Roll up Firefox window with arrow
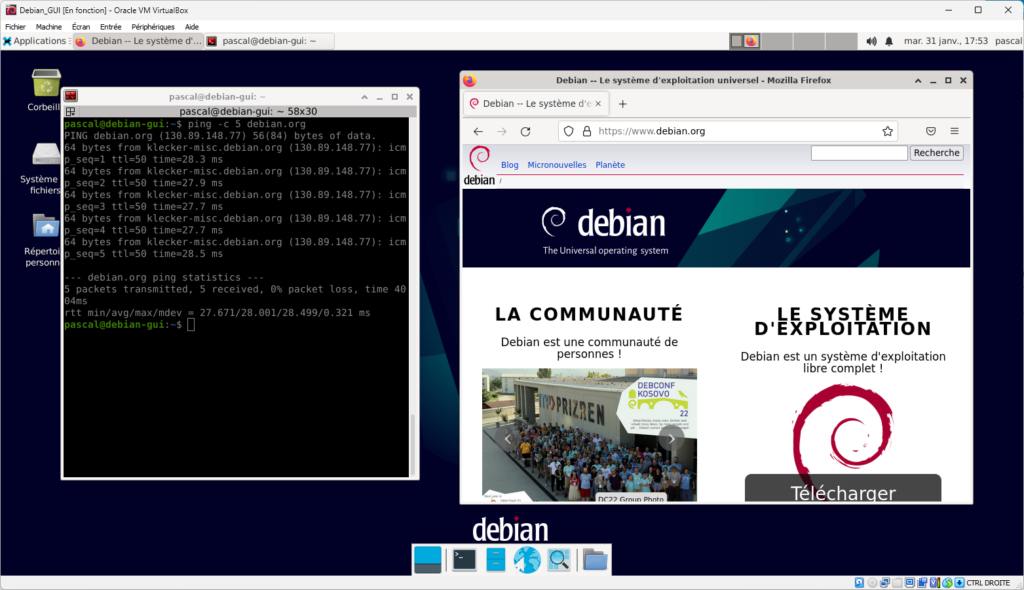 918,80
